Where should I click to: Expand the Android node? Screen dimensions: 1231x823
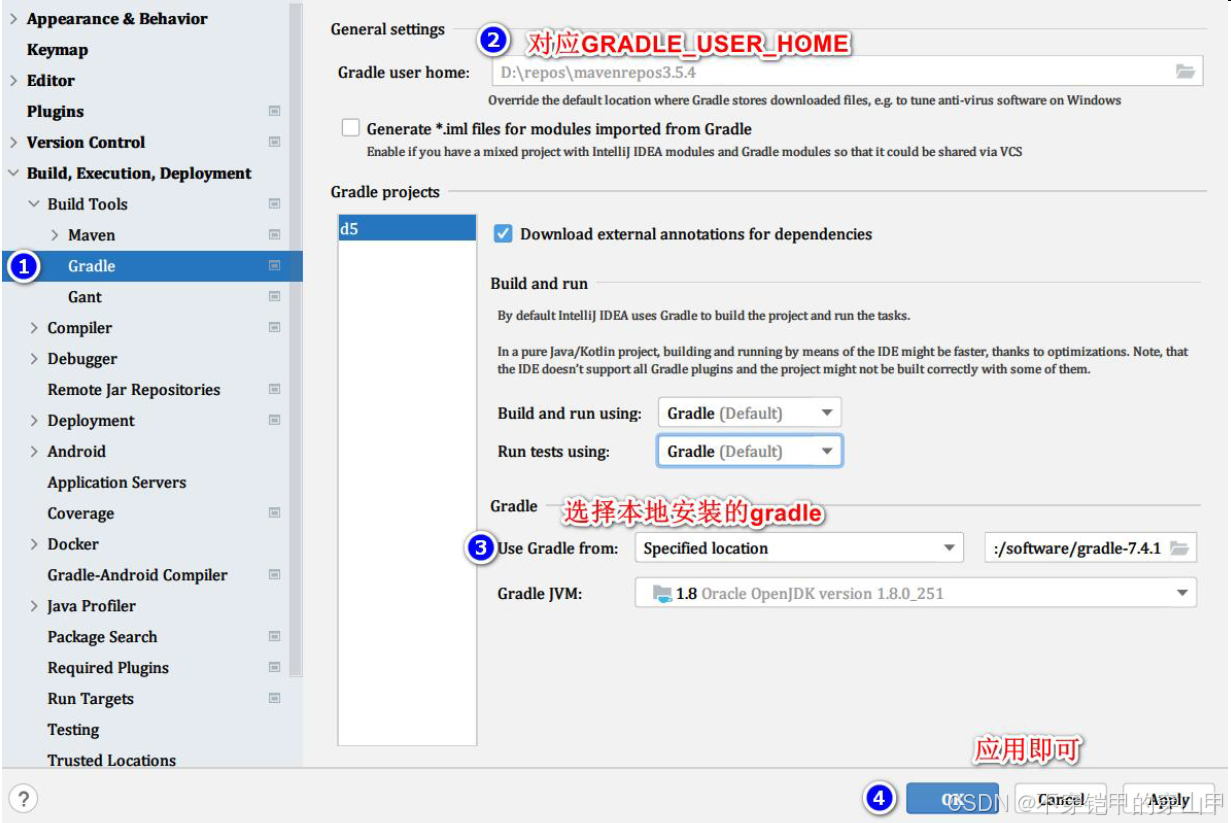[34, 452]
